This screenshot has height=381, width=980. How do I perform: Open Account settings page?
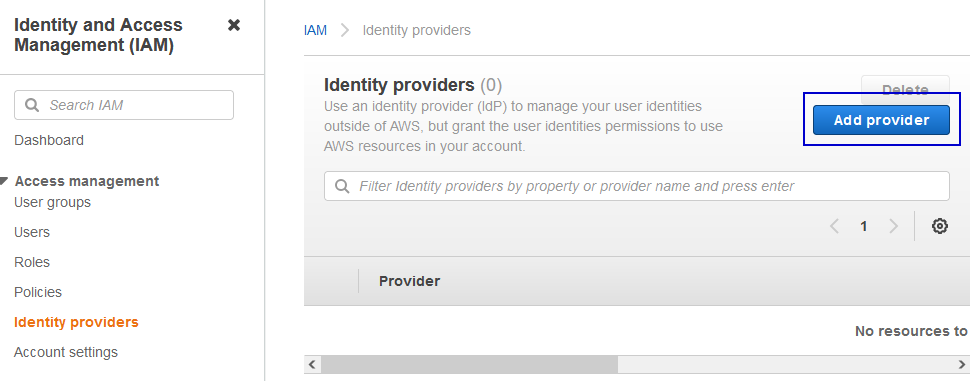pyautogui.click(x=66, y=352)
